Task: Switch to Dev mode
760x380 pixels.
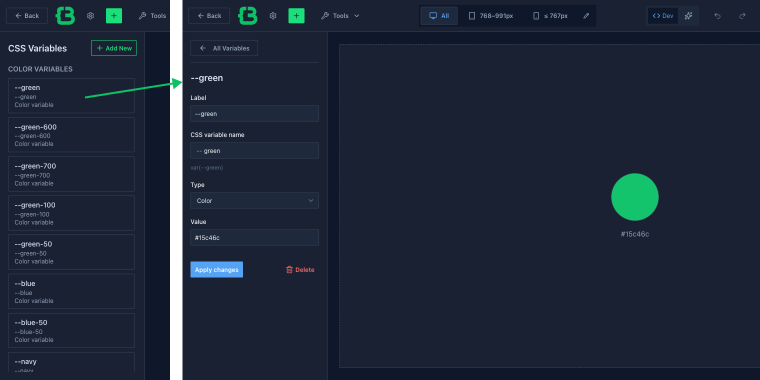Action: 663,16
